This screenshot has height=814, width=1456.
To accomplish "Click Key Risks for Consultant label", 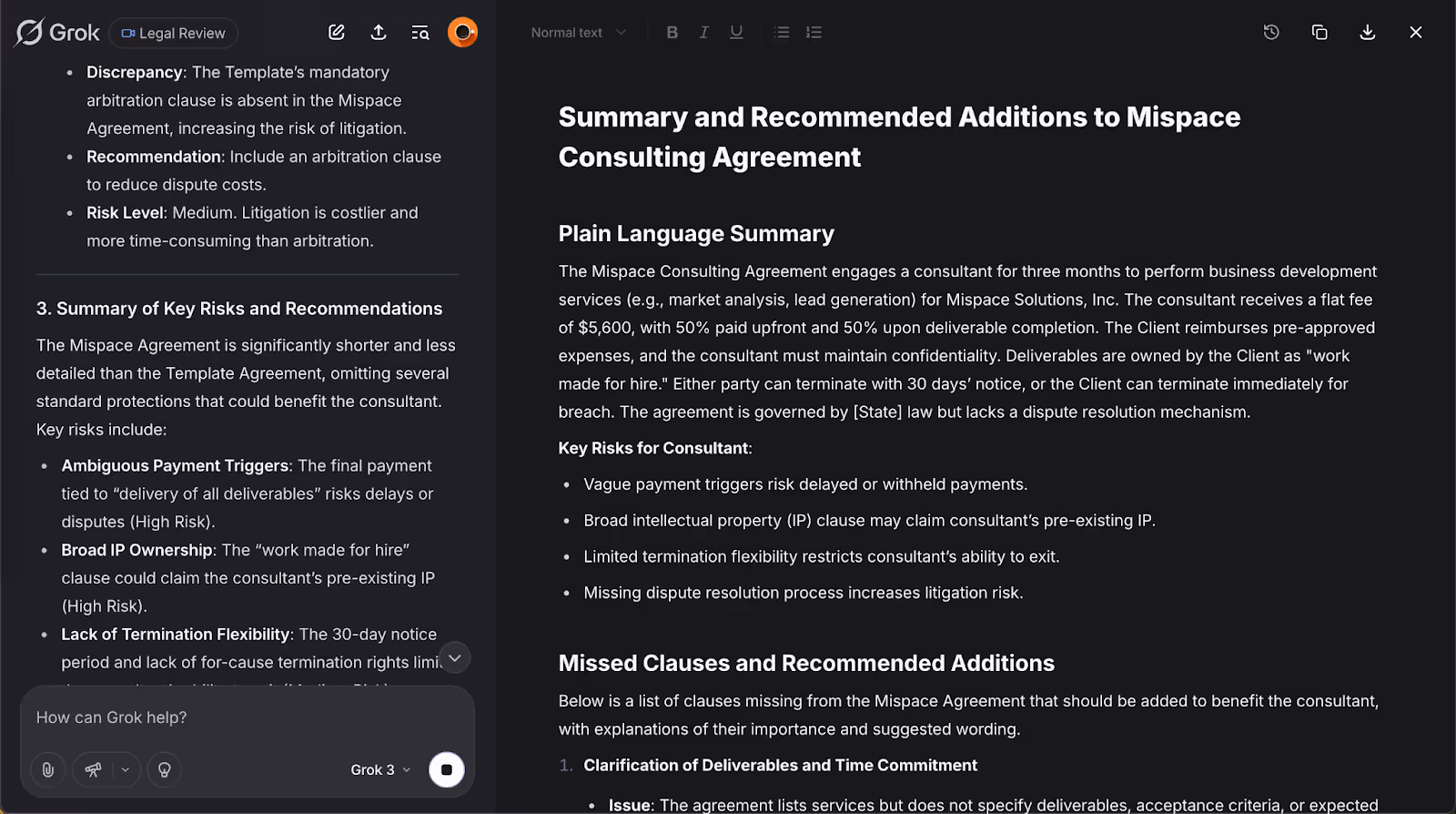I will 655,448.
